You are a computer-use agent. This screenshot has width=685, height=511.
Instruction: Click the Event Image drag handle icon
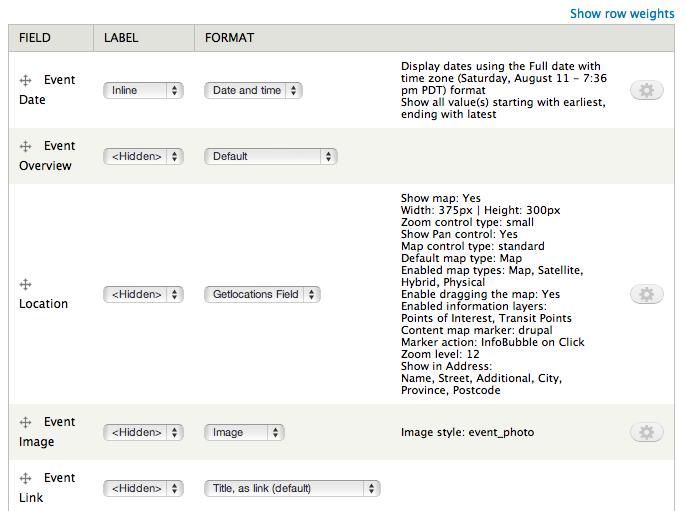[26, 422]
